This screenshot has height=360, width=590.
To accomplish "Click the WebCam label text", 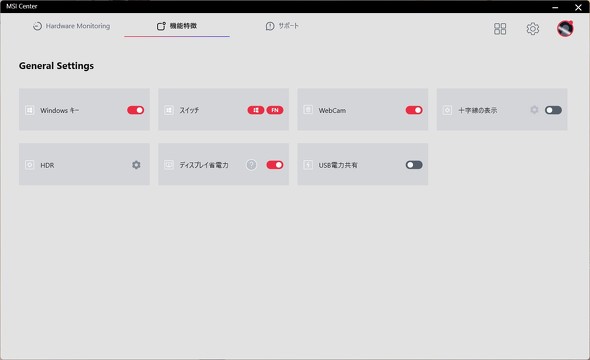I will coord(332,111).
